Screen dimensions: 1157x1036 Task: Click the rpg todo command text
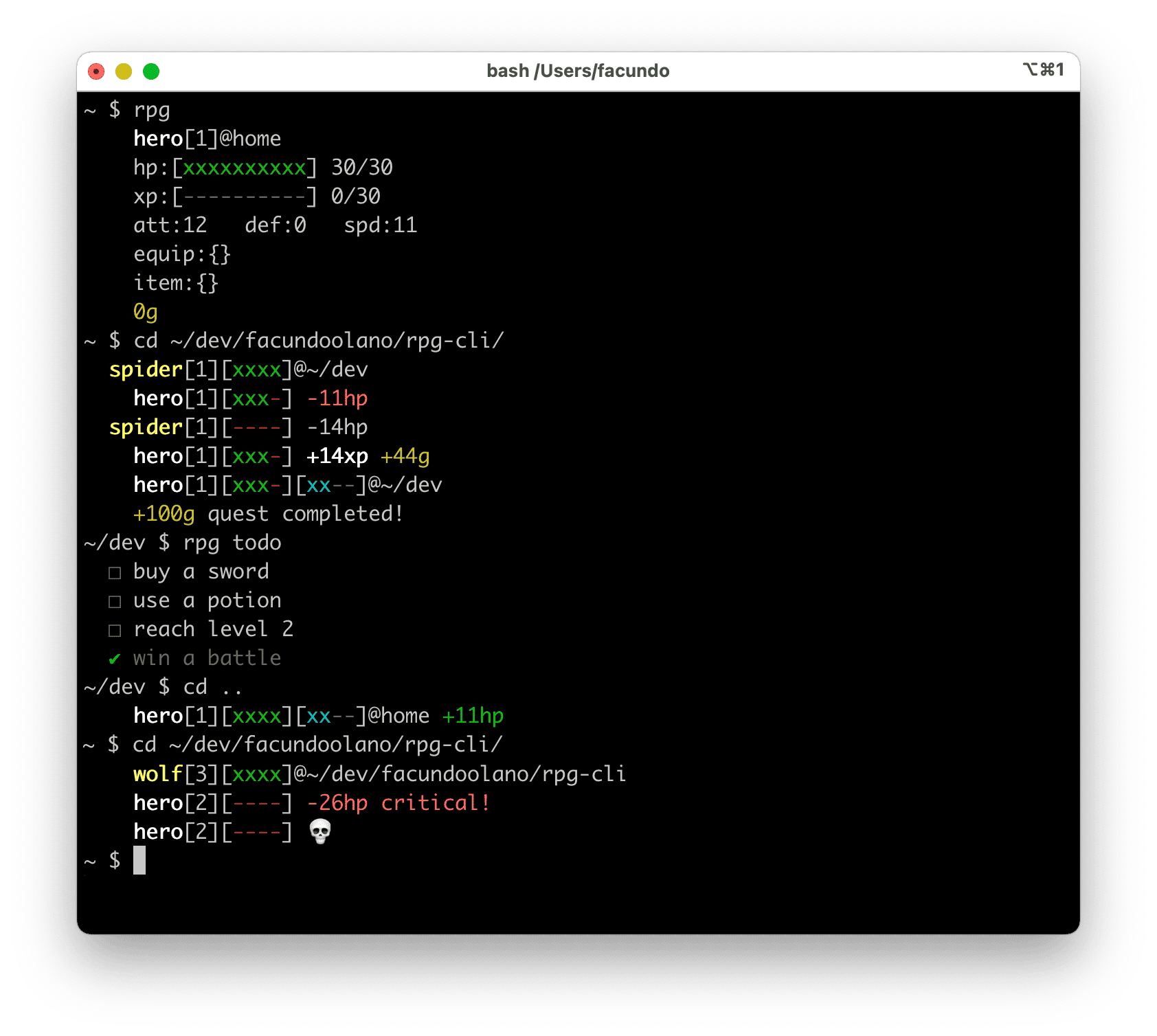[232, 543]
